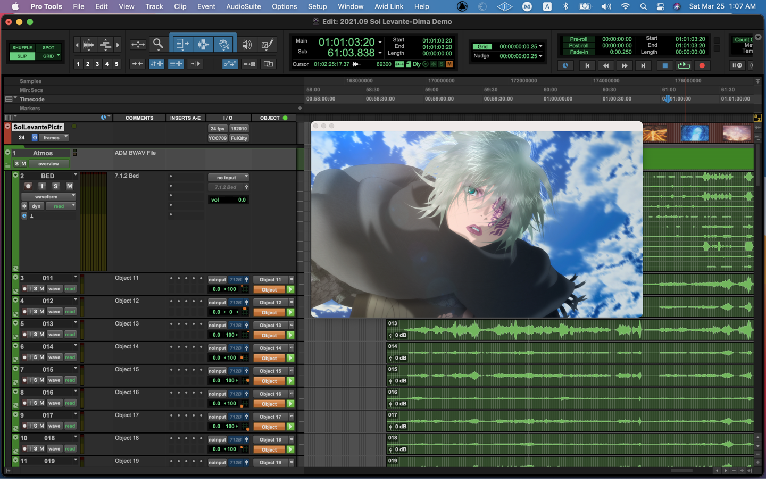The image size is (766, 479).
Task: Open the Setup menu
Action: pyautogui.click(x=317, y=6)
